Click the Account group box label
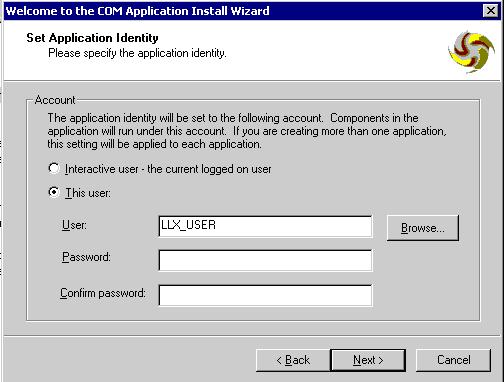504x382 pixels. [x=55, y=100]
